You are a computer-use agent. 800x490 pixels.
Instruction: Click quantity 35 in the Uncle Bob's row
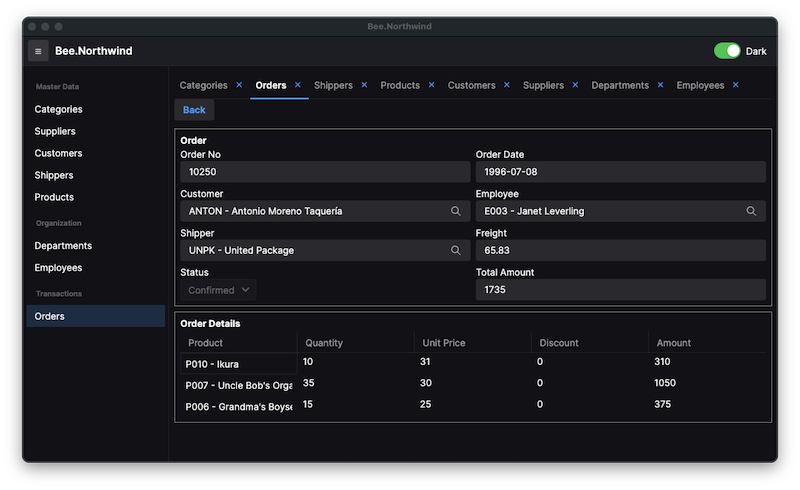click(x=308, y=383)
